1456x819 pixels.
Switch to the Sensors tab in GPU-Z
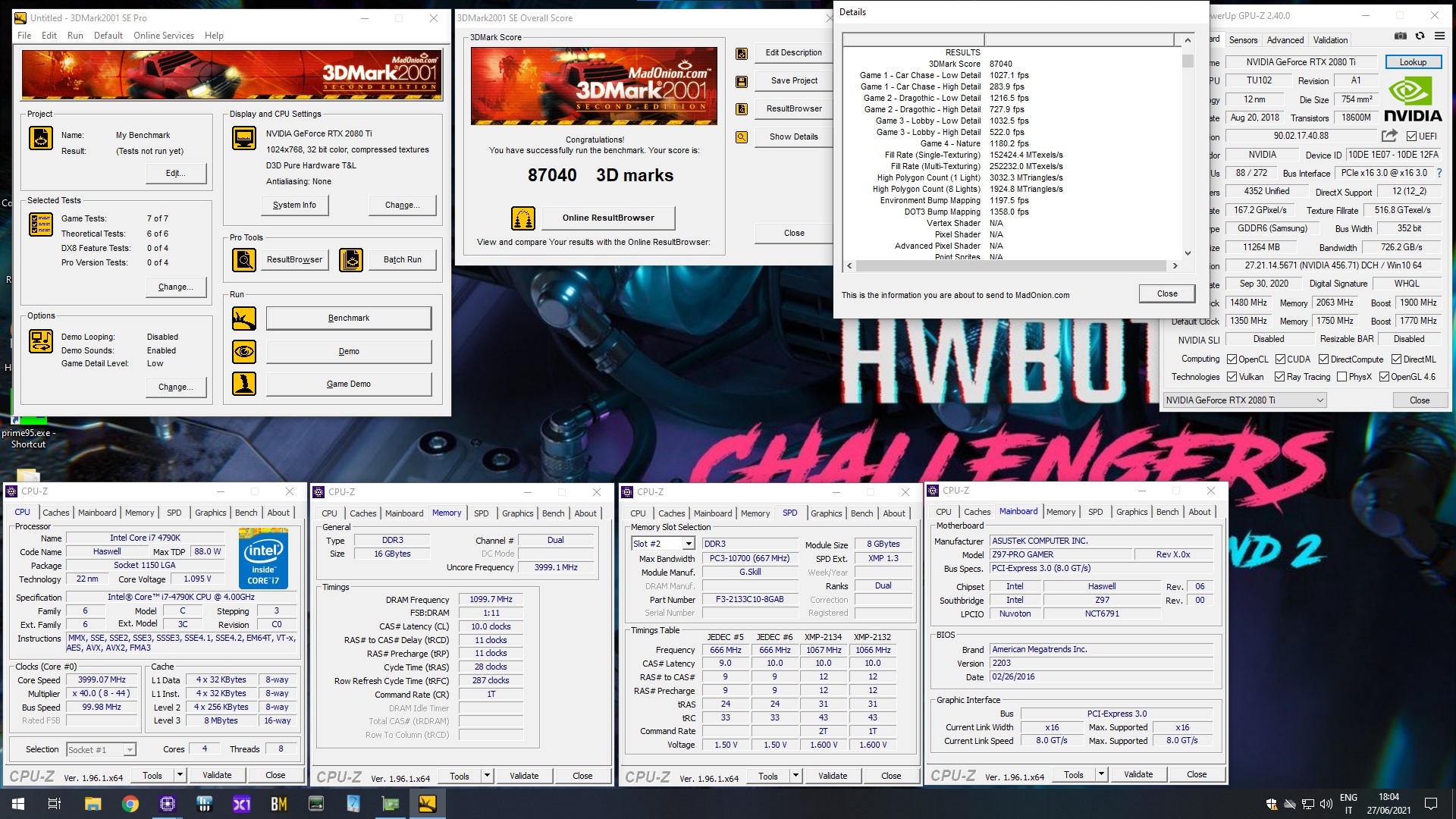click(x=1243, y=40)
